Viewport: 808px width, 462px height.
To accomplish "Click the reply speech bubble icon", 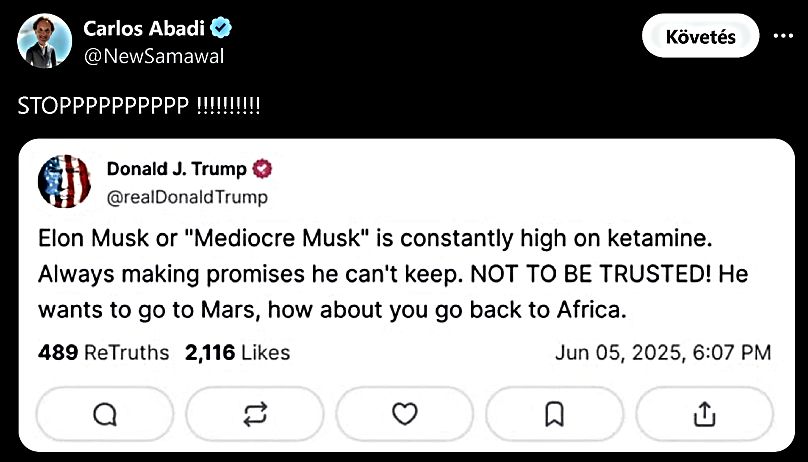I will (x=103, y=413).
